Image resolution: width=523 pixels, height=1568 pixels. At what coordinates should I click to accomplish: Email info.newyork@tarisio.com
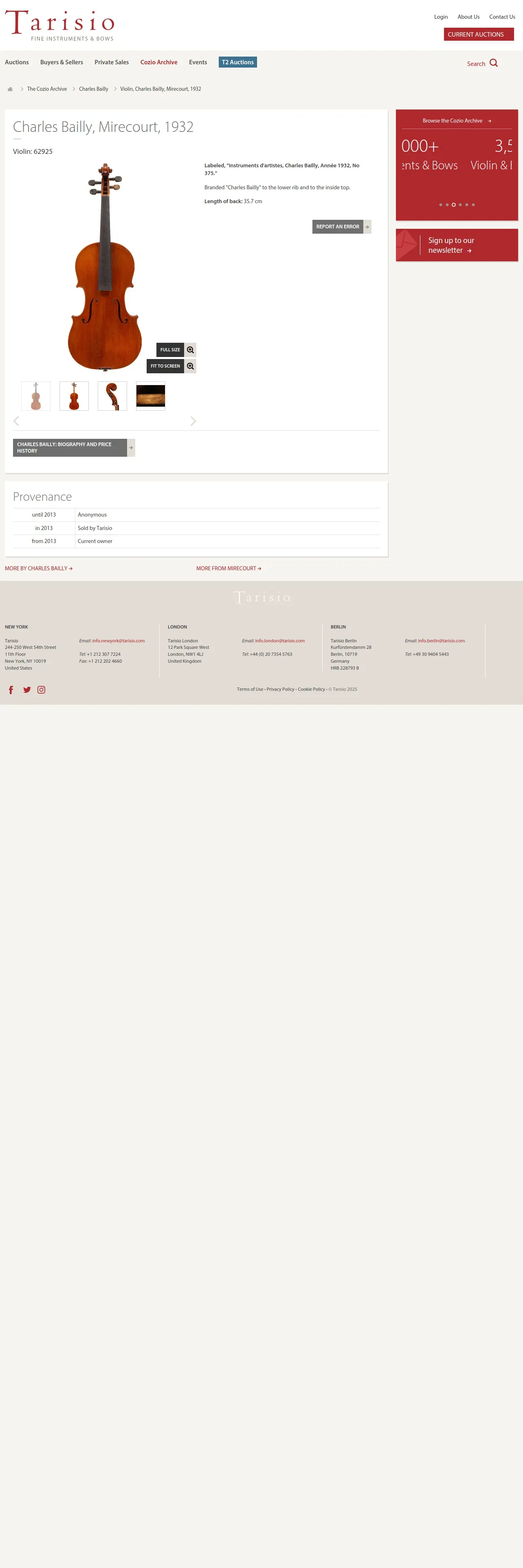click(x=118, y=641)
